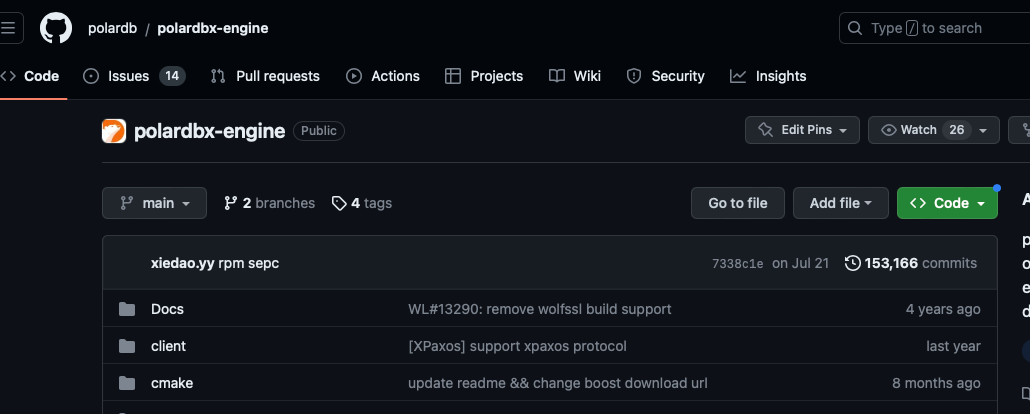
Task: Switch to the Actions tab
Action: pos(383,76)
